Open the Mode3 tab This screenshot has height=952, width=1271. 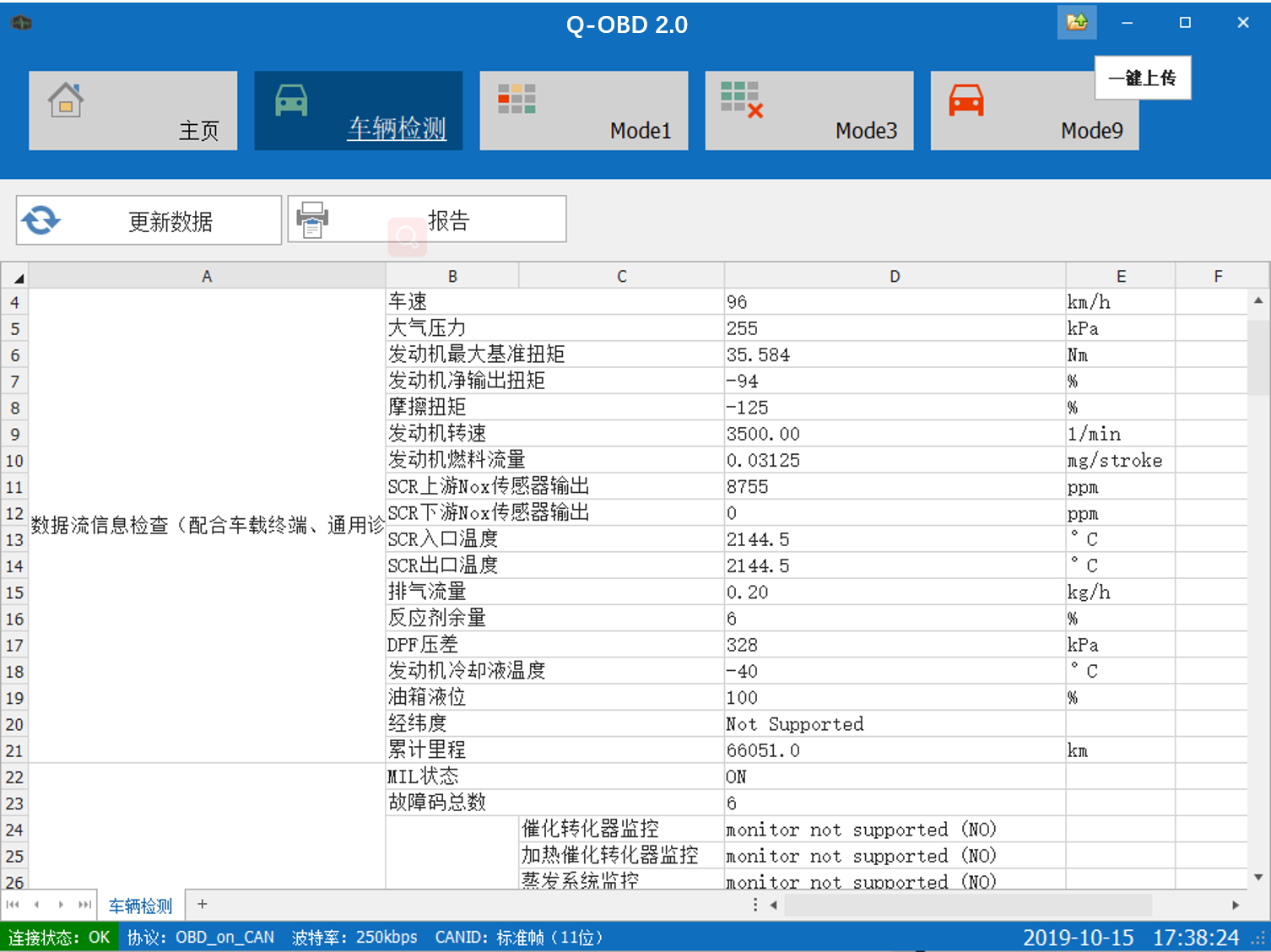point(809,111)
